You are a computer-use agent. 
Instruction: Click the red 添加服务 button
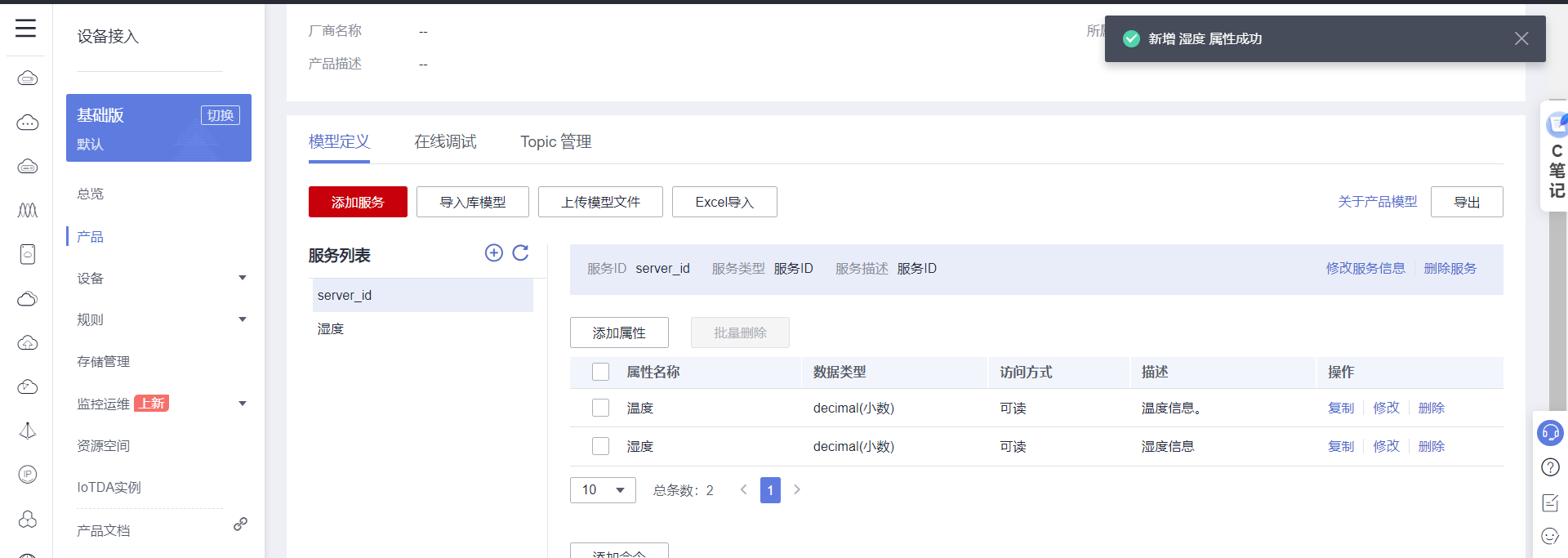click(358, 202)
